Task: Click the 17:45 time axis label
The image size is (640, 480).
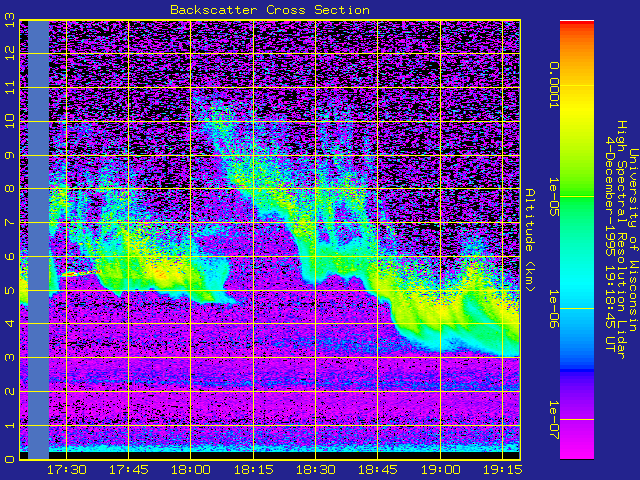Action: click(129, 470)
